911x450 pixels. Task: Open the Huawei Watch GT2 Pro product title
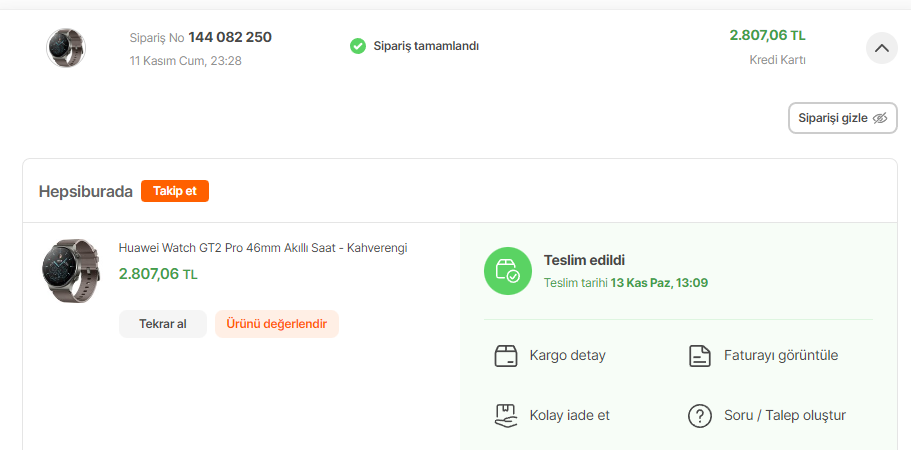(x=263, y=248)
